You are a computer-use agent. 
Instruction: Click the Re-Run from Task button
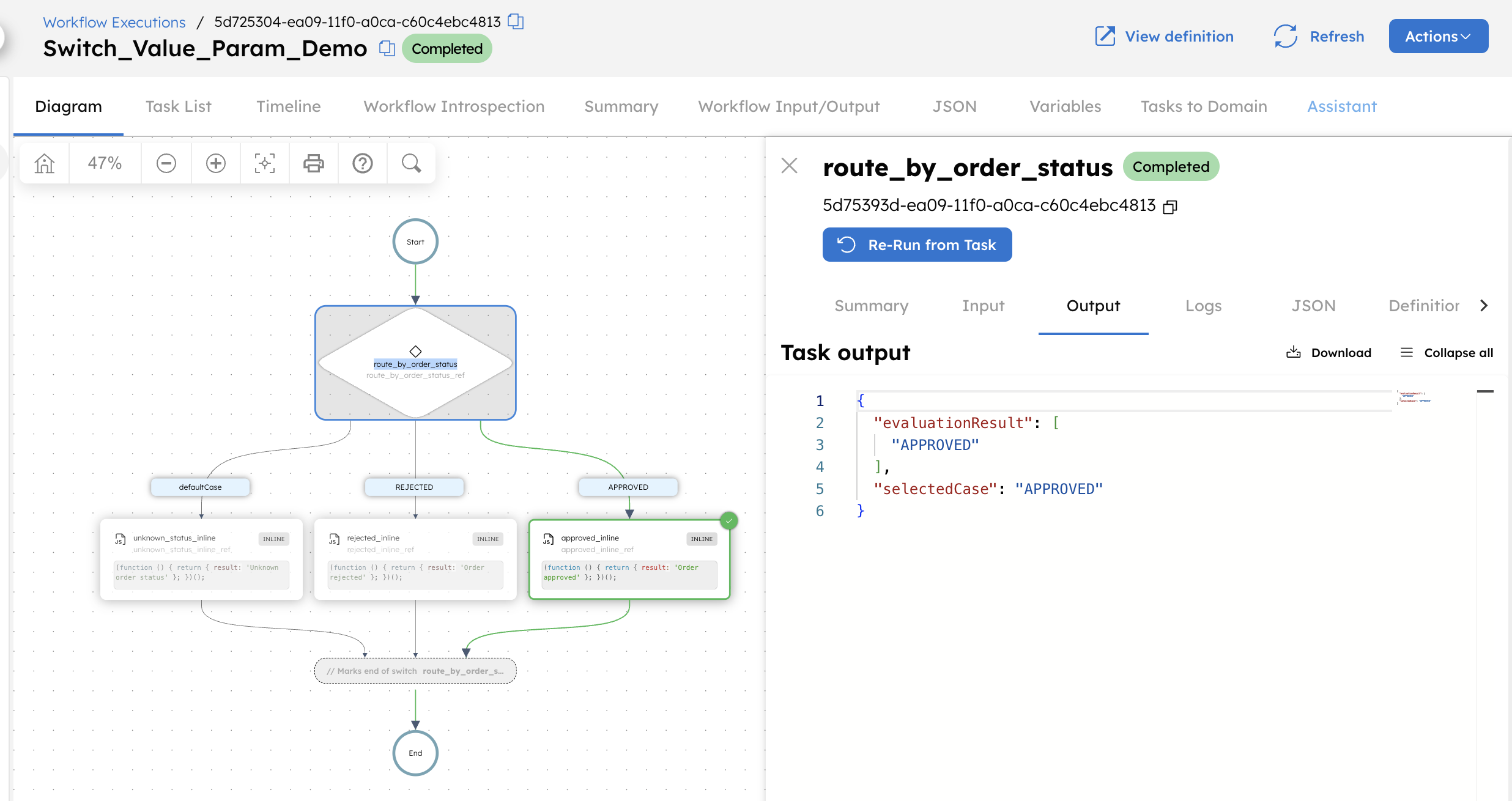pyautogui.click(x=917, y=245)
